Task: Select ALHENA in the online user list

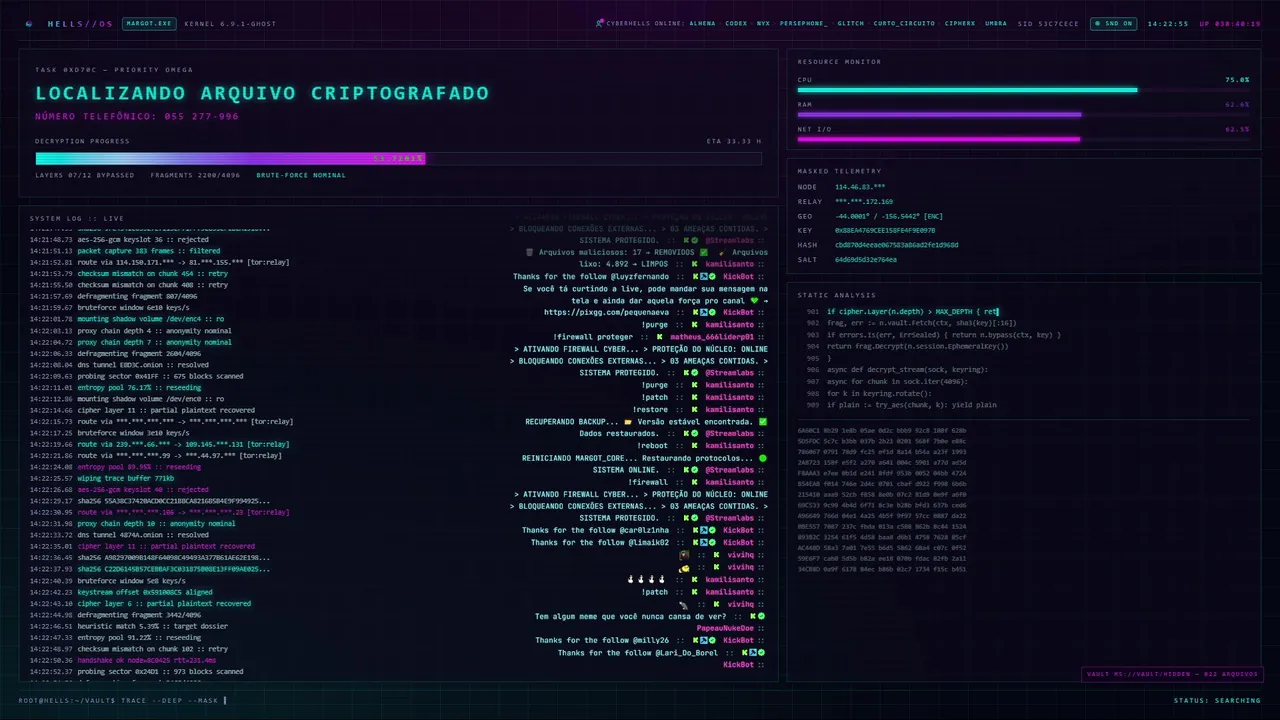Action: tap(702, 23)
